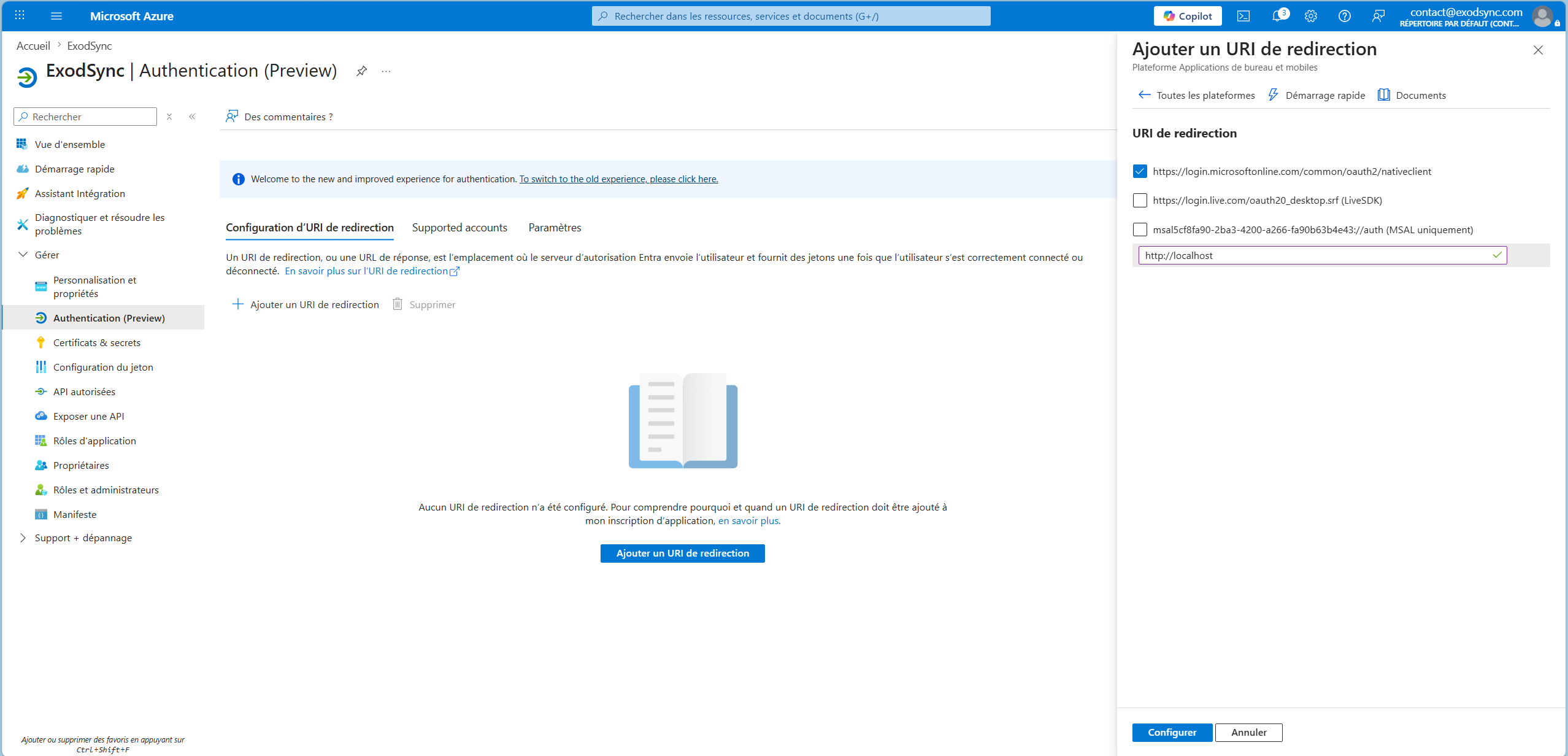Click the Configurer button
Image resolution: width=1568 pixels, height=756 pixels.
[x=1172, y=732]
